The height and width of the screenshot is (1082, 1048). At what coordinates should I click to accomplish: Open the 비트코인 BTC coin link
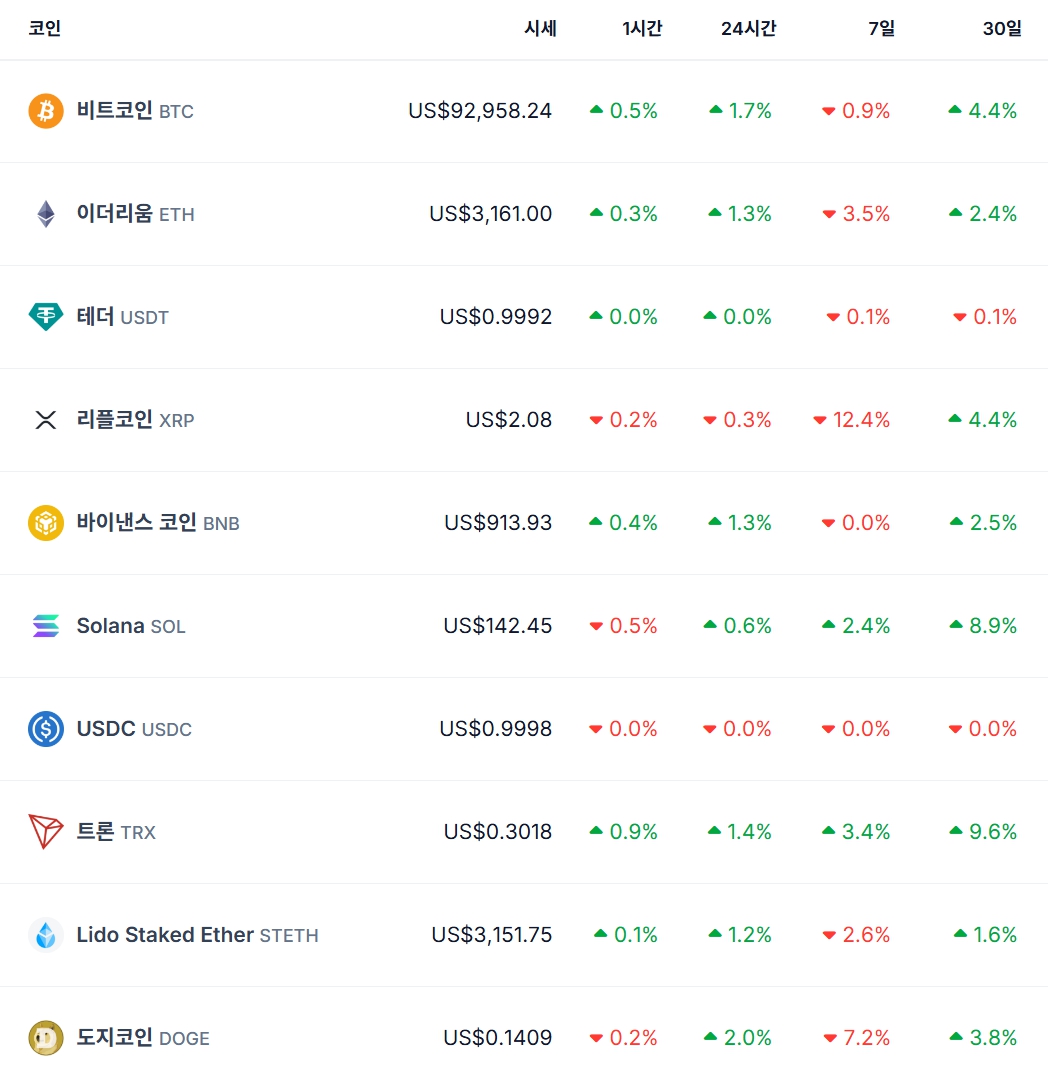coord(134,111)
